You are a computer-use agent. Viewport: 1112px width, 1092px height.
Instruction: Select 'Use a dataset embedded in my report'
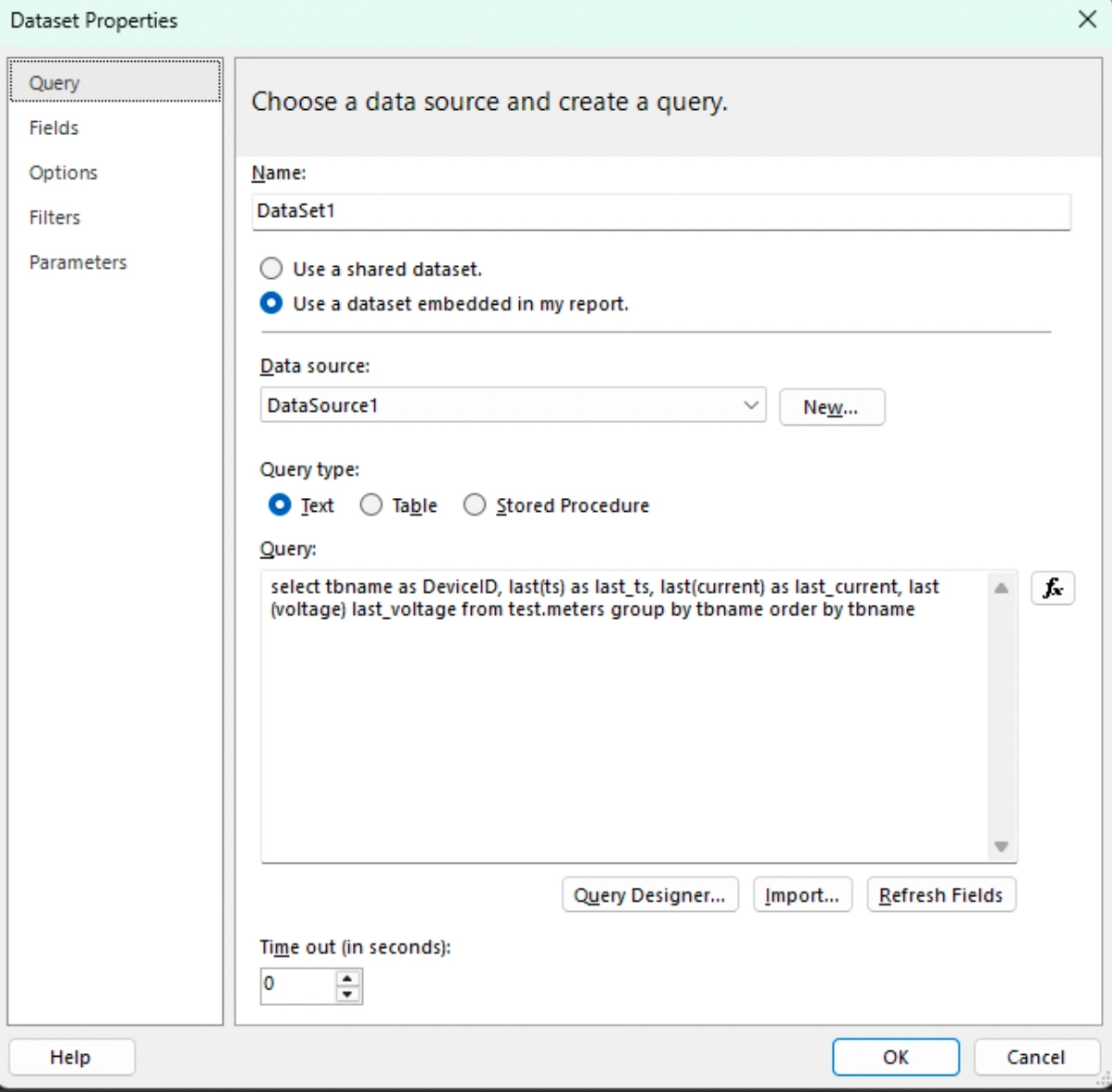tap(272, 303)
